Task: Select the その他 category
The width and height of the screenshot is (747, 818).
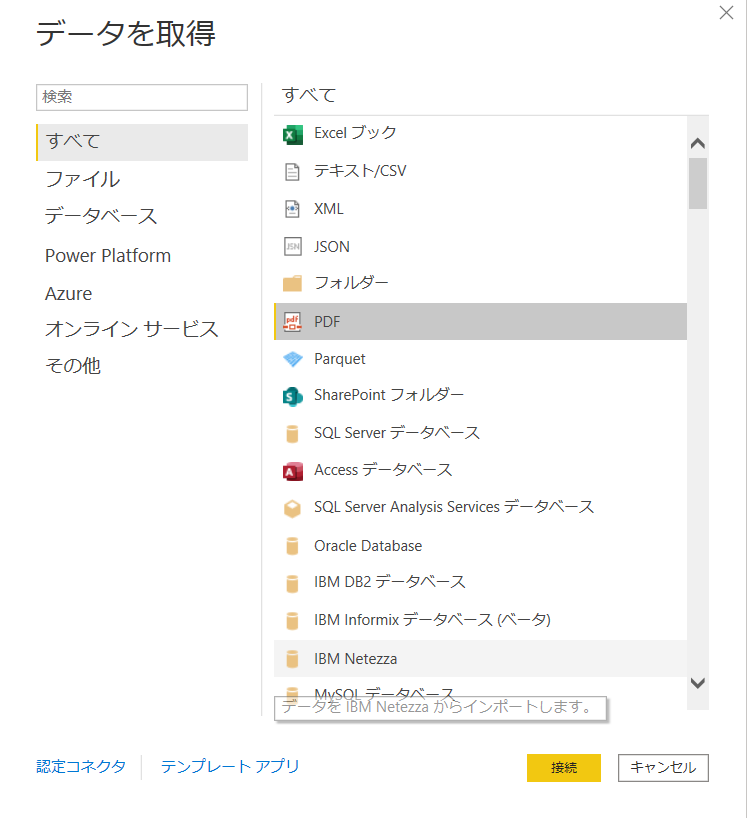Action: tap(73, 366)
